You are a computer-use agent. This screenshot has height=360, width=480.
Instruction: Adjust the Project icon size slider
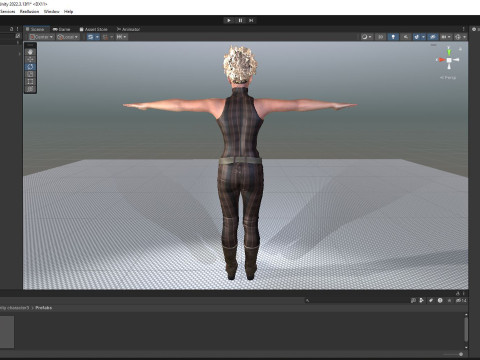[461, 354]
